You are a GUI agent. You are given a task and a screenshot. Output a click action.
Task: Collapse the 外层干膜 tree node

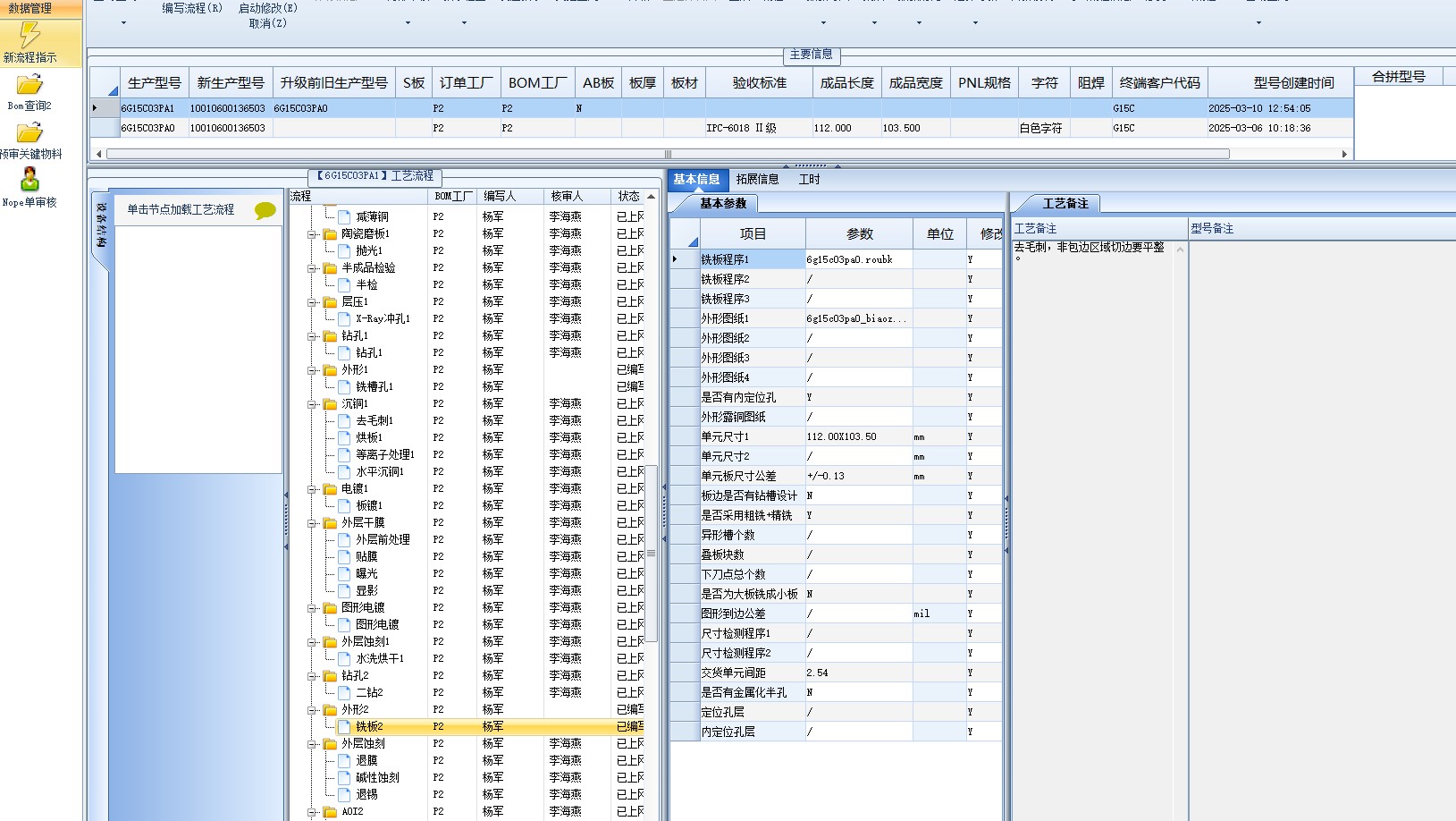[313, 523]
